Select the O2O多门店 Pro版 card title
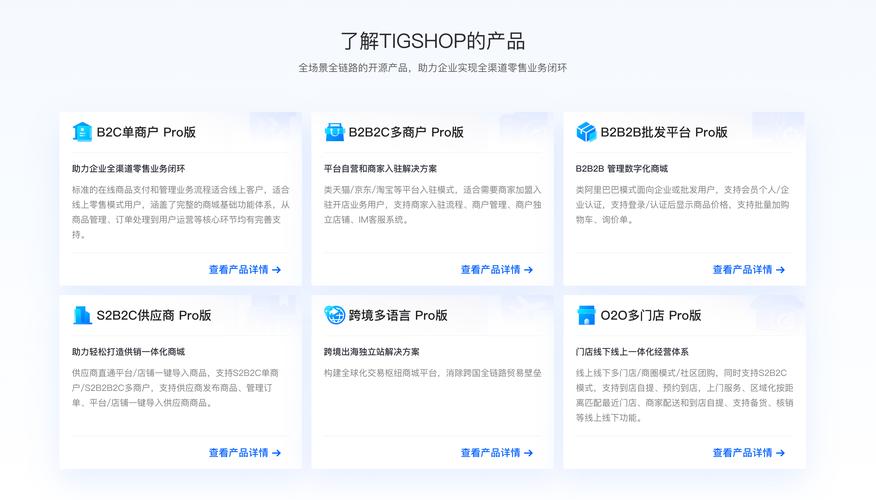Image resolution: width=876 pixels, height=500 pixels. (650, 316)
